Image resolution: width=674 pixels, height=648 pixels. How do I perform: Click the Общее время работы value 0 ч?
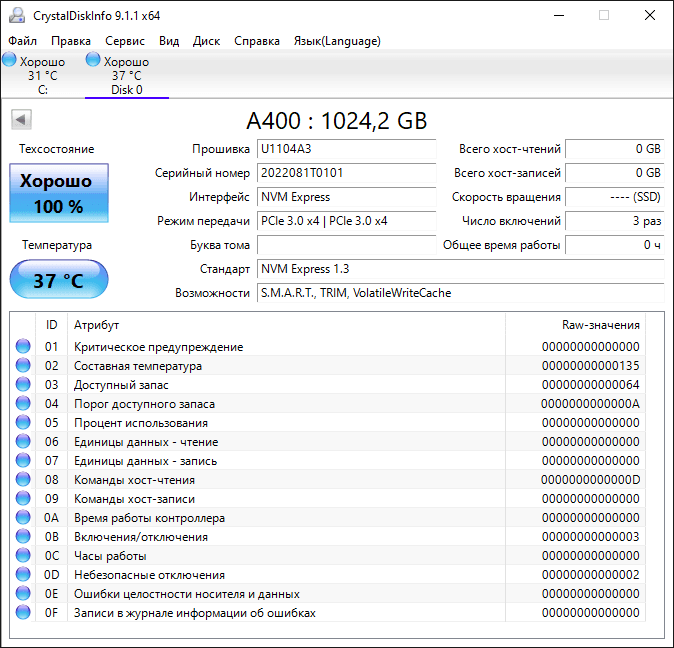point(615,245)
